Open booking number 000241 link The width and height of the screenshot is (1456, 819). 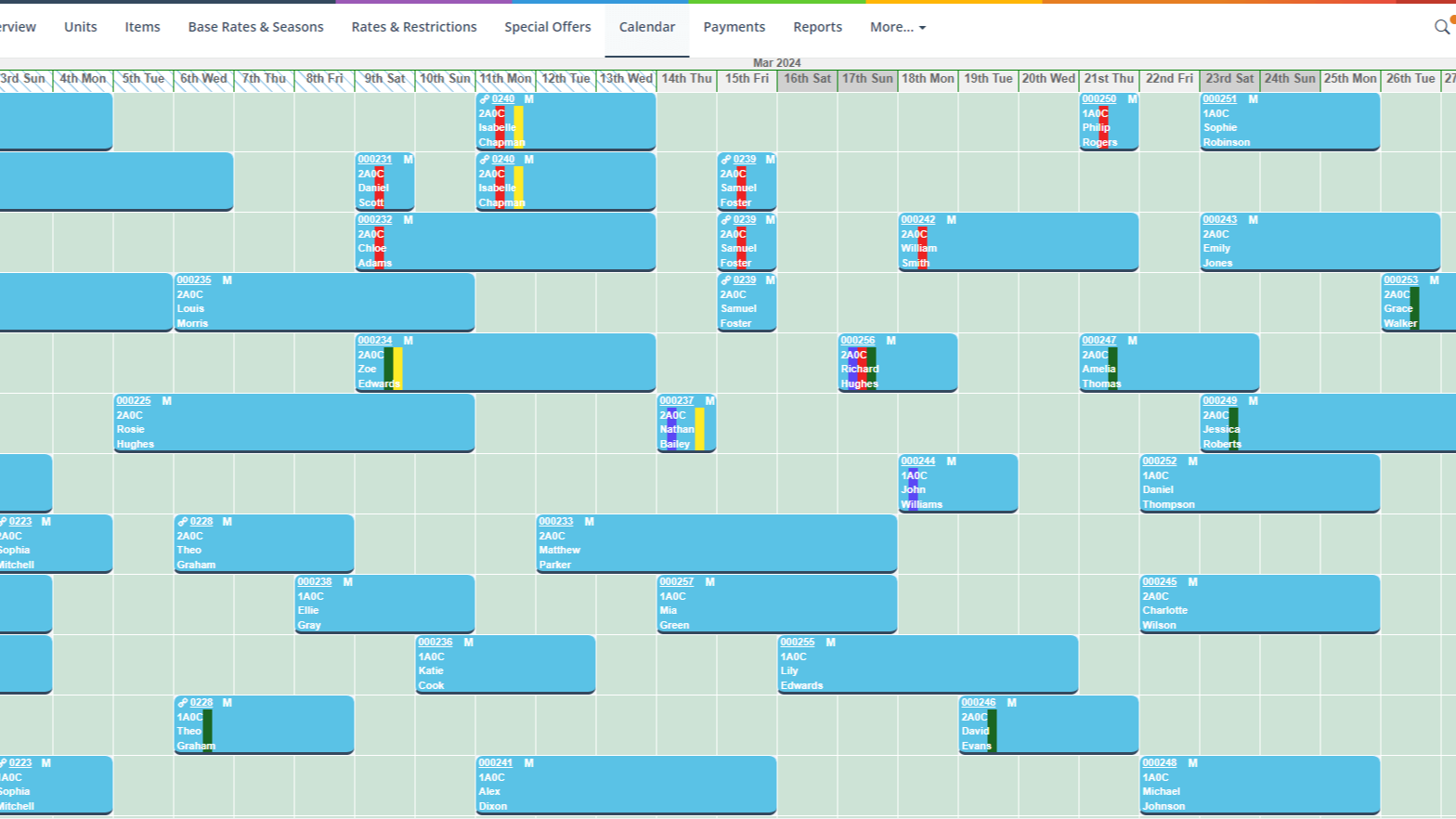click(x=495, y=763)
